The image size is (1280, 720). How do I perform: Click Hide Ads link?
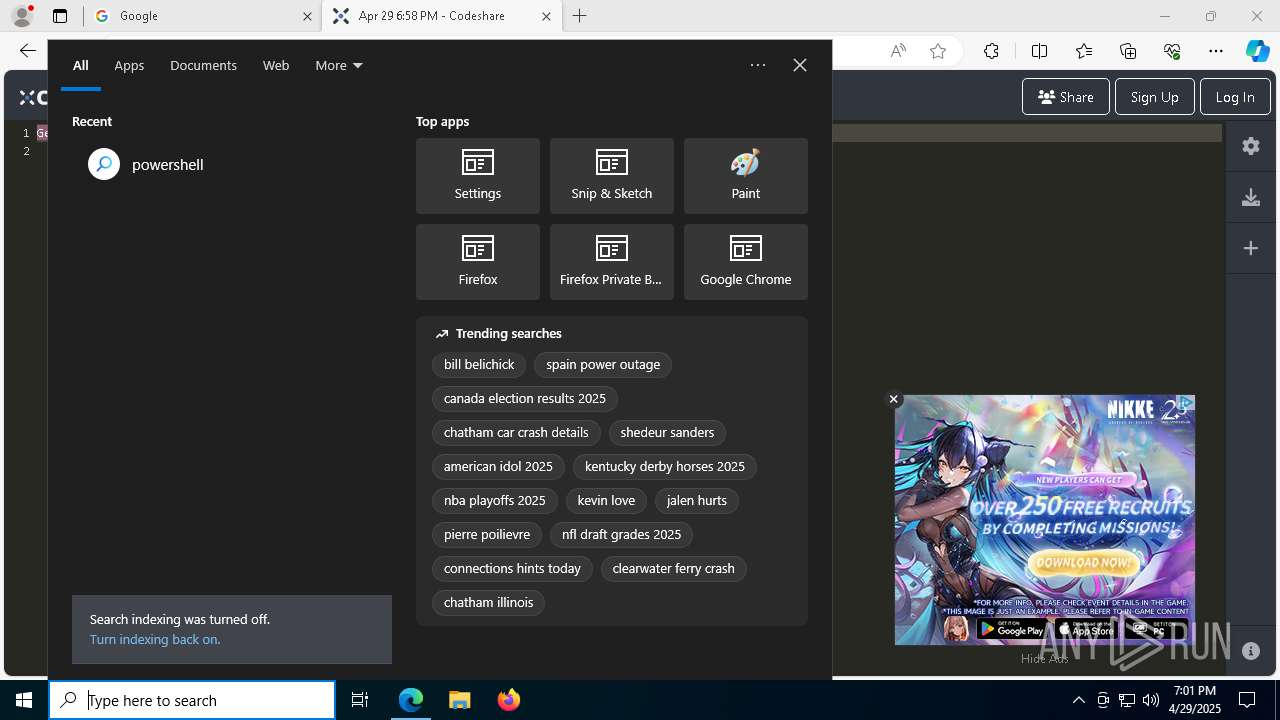tap(1044, 658)
